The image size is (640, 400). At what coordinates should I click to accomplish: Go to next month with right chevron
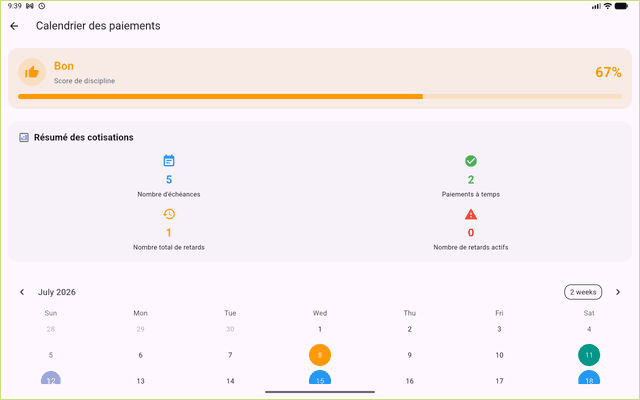[x=618, y=292]
